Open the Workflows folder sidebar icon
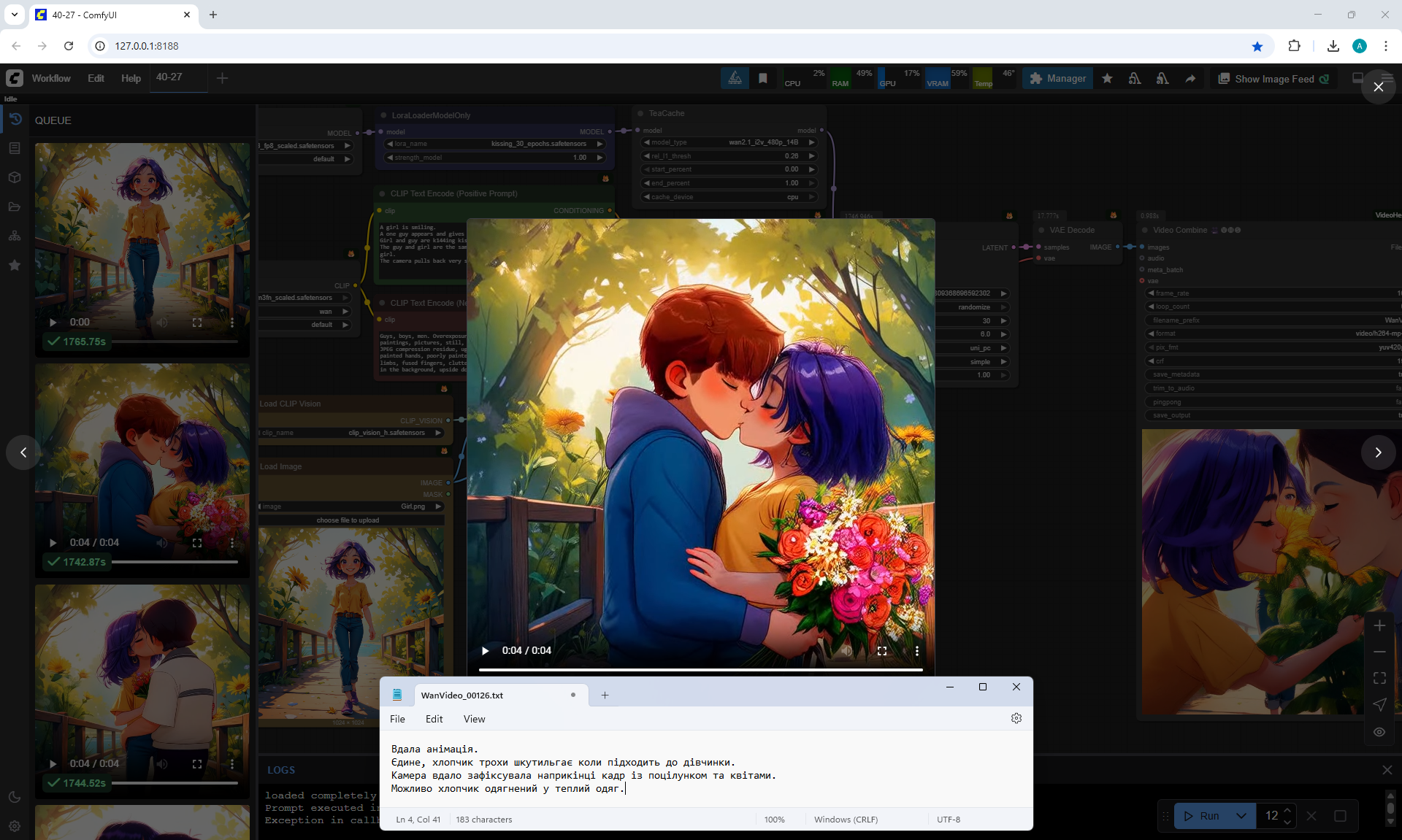This screenshot has height=840, width=1402. pos(15,207)
